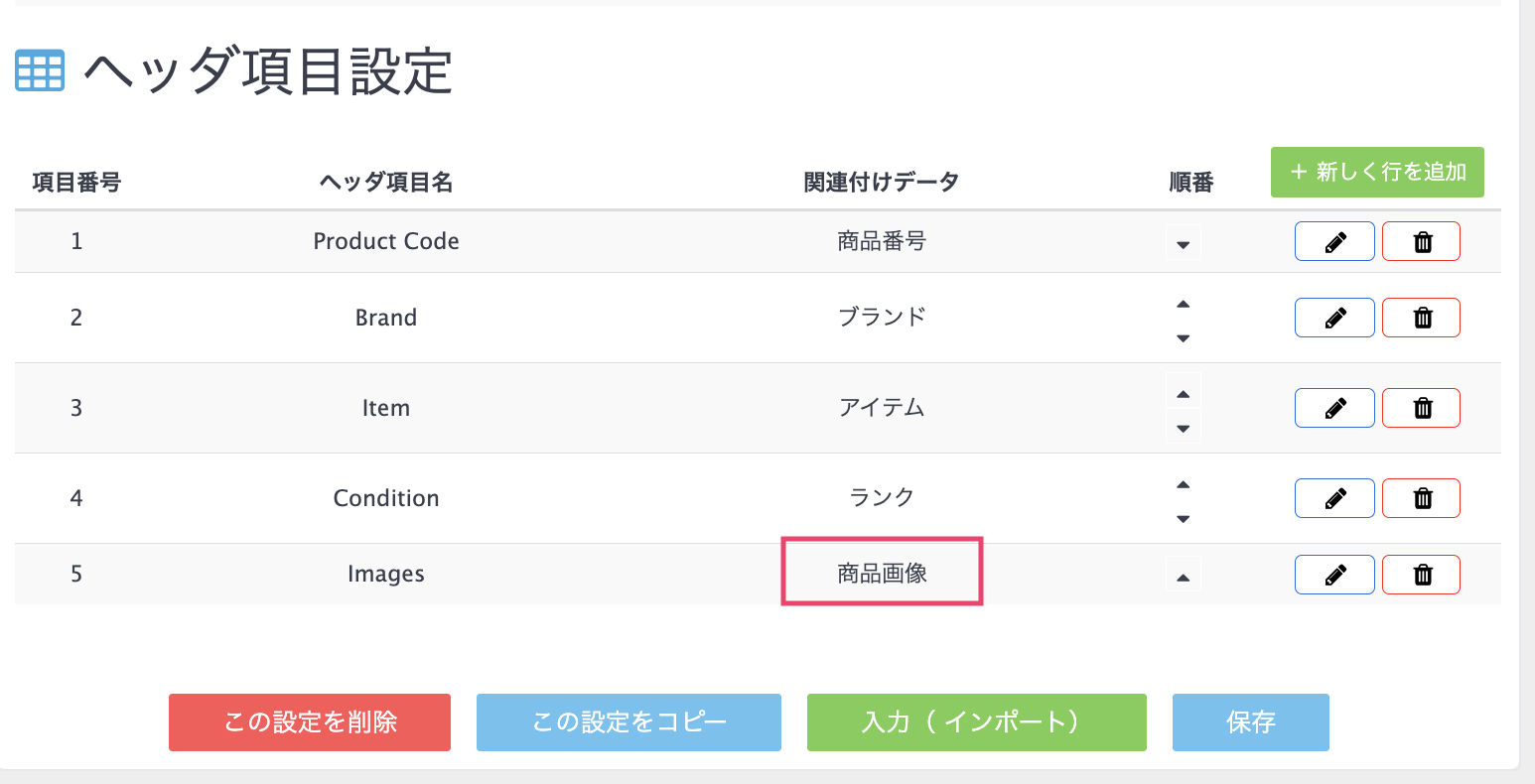Move Images row up
Screen dimensions: 1535x784
pyautogui.click(x=1183, y=576)
